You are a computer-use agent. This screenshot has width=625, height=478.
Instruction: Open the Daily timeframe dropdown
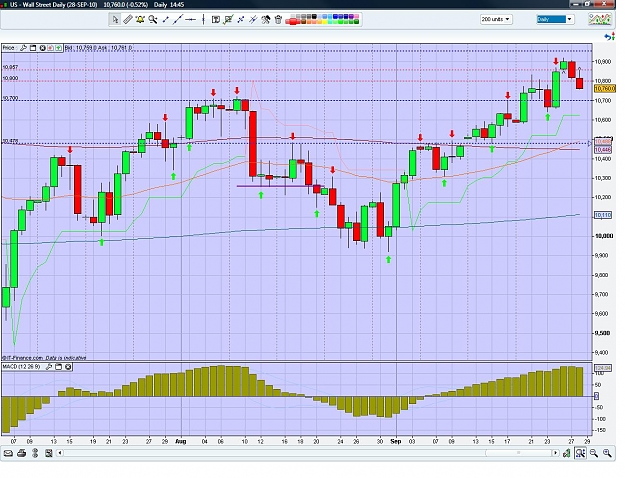[x=555, y=19]
